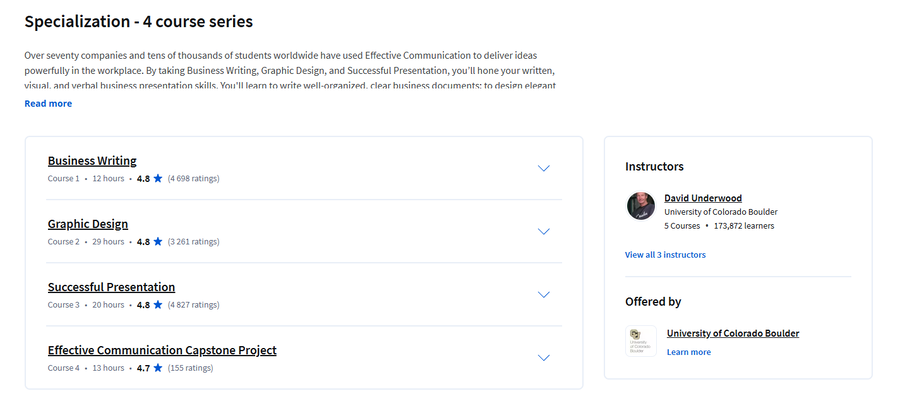The width and height of the screenshot is (900, 408).
Task: Expand the Graphic Design course chevron
Action: [x=544, y=231]
